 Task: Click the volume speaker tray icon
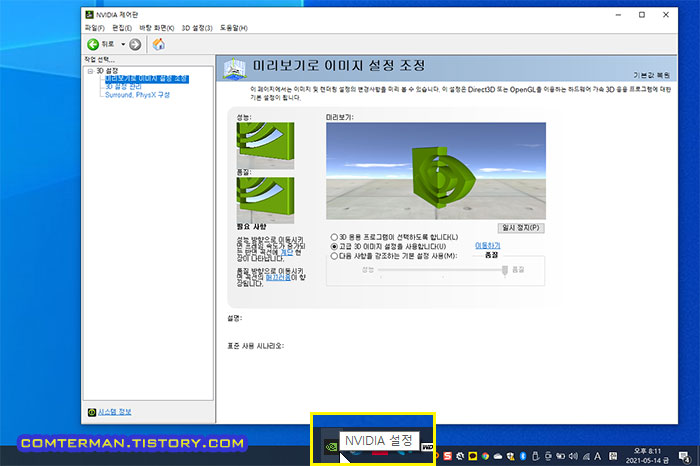tap(573, 456)
